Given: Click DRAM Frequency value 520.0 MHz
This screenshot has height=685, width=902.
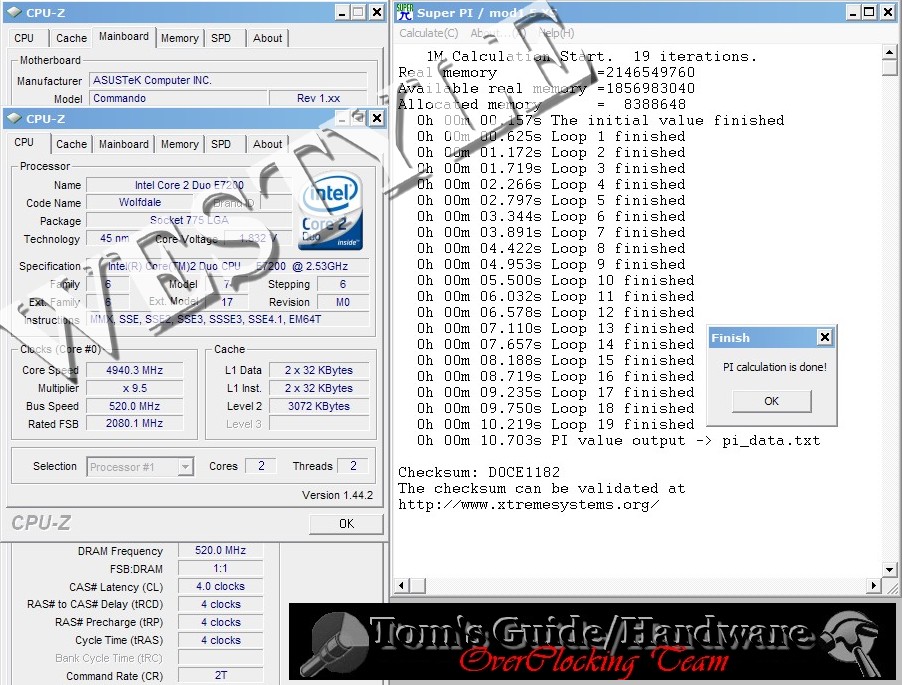Looking at the screenshot, I should [x=220, y=550].
